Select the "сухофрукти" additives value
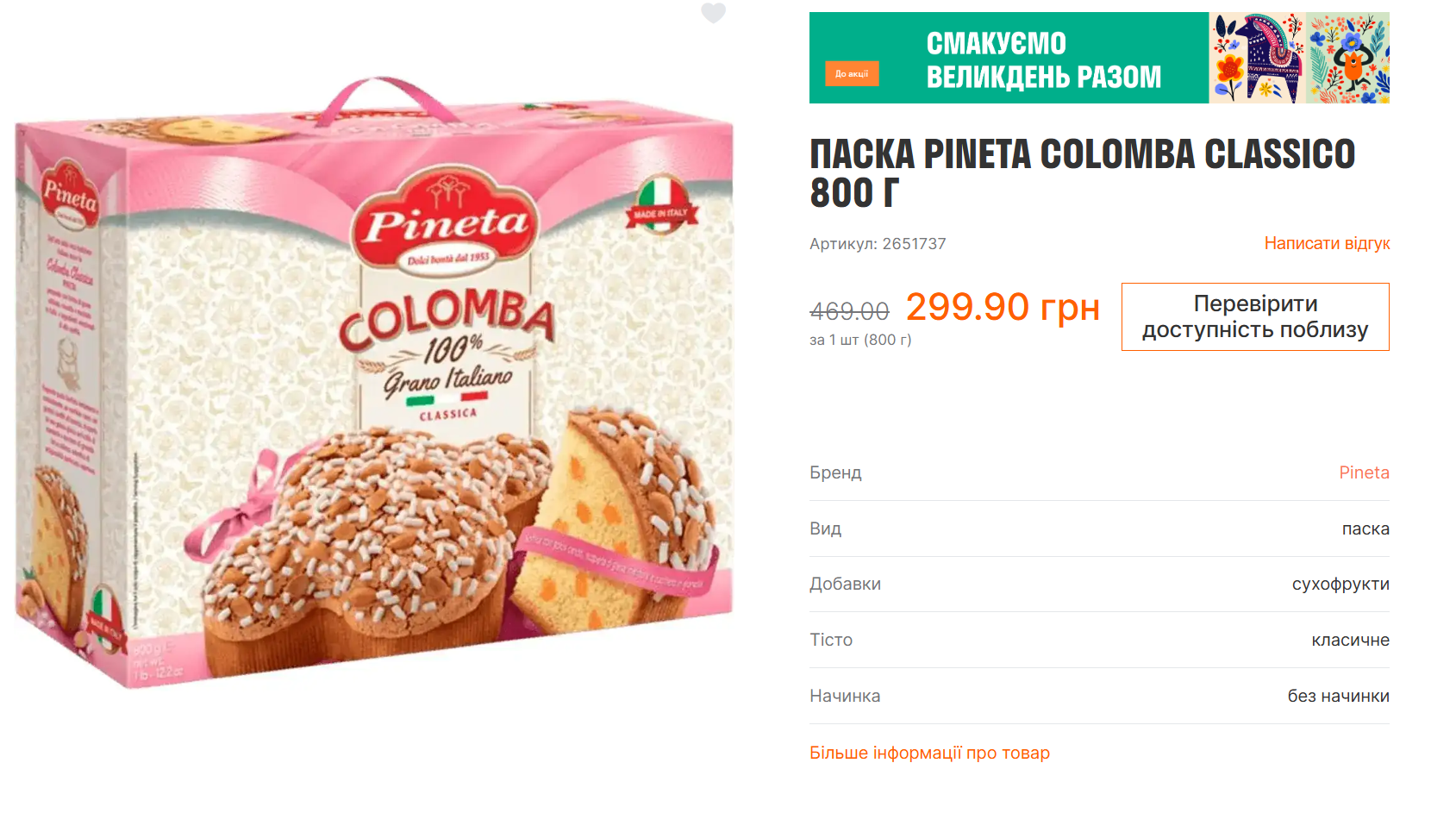The image size is (1456, 813). click(x=1340, y=584)
